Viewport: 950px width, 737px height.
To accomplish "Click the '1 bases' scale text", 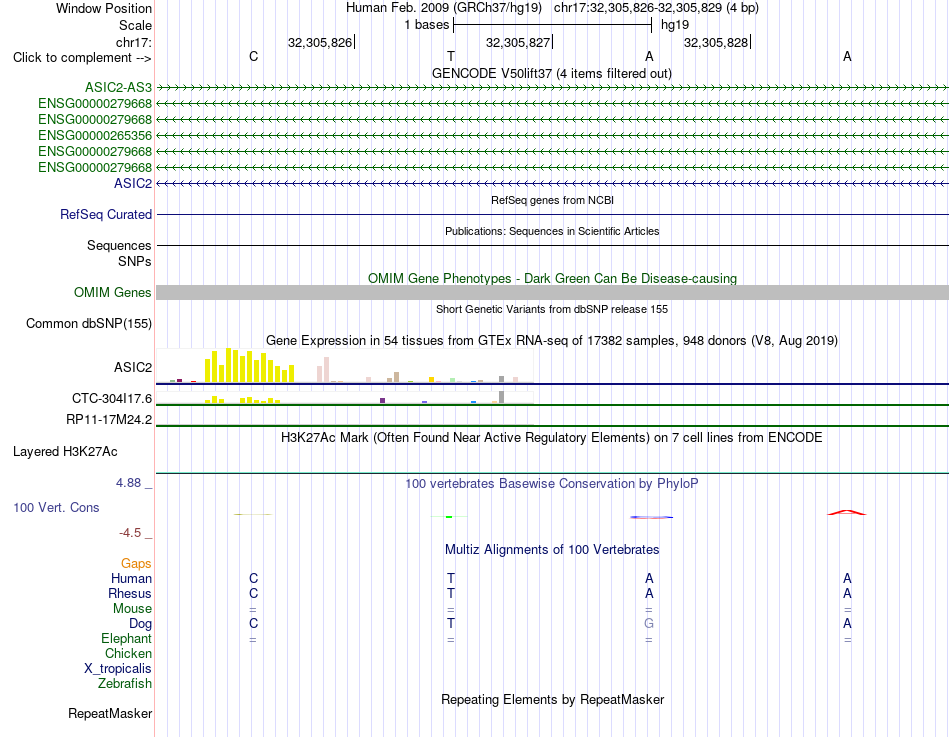I will pyautogui.click(x=427, y=25).
